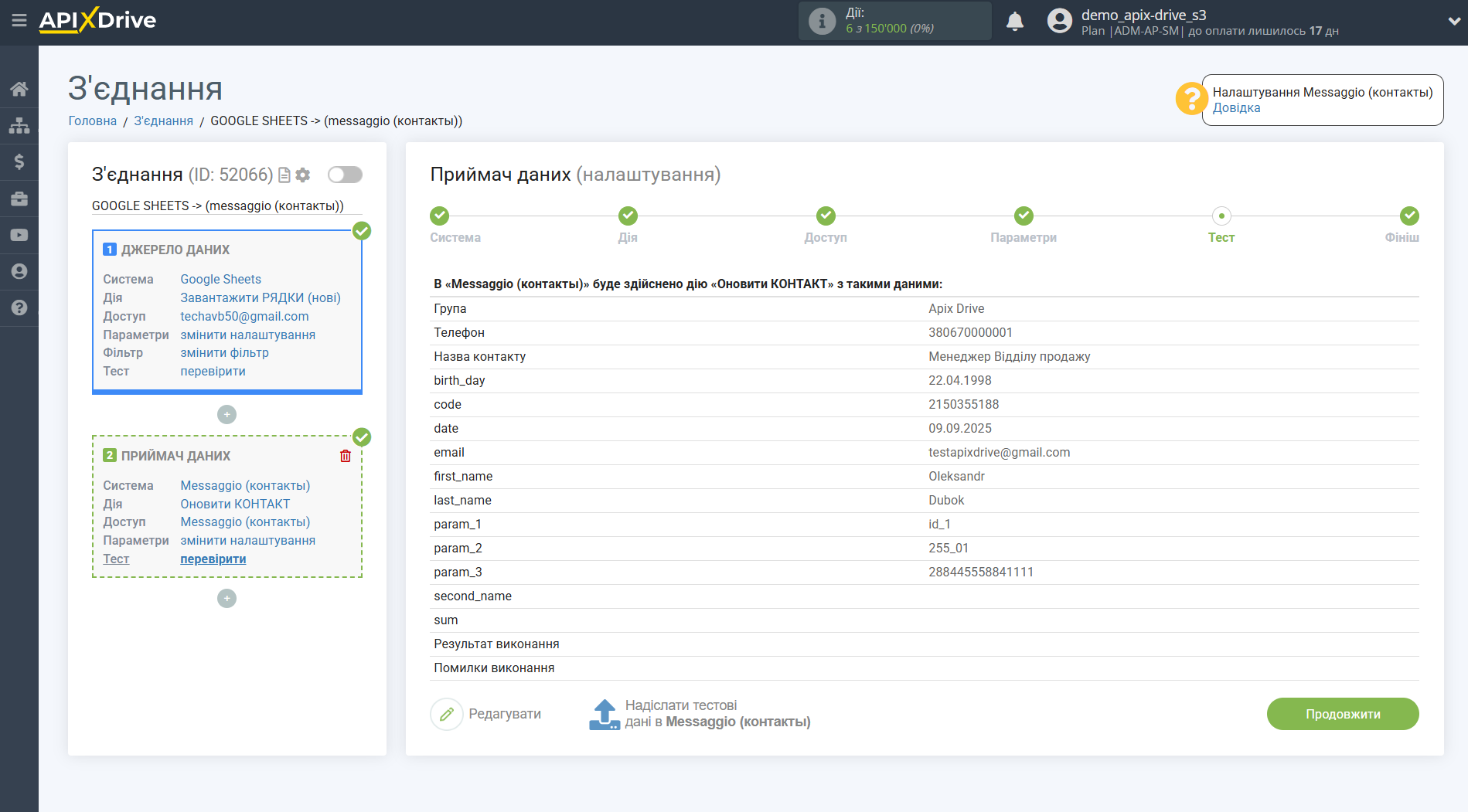The width and height of the screenshot is (1468, 812).
Task: Open the connections hierarchy sidebar icon
Action: click(x=19, y=125)
